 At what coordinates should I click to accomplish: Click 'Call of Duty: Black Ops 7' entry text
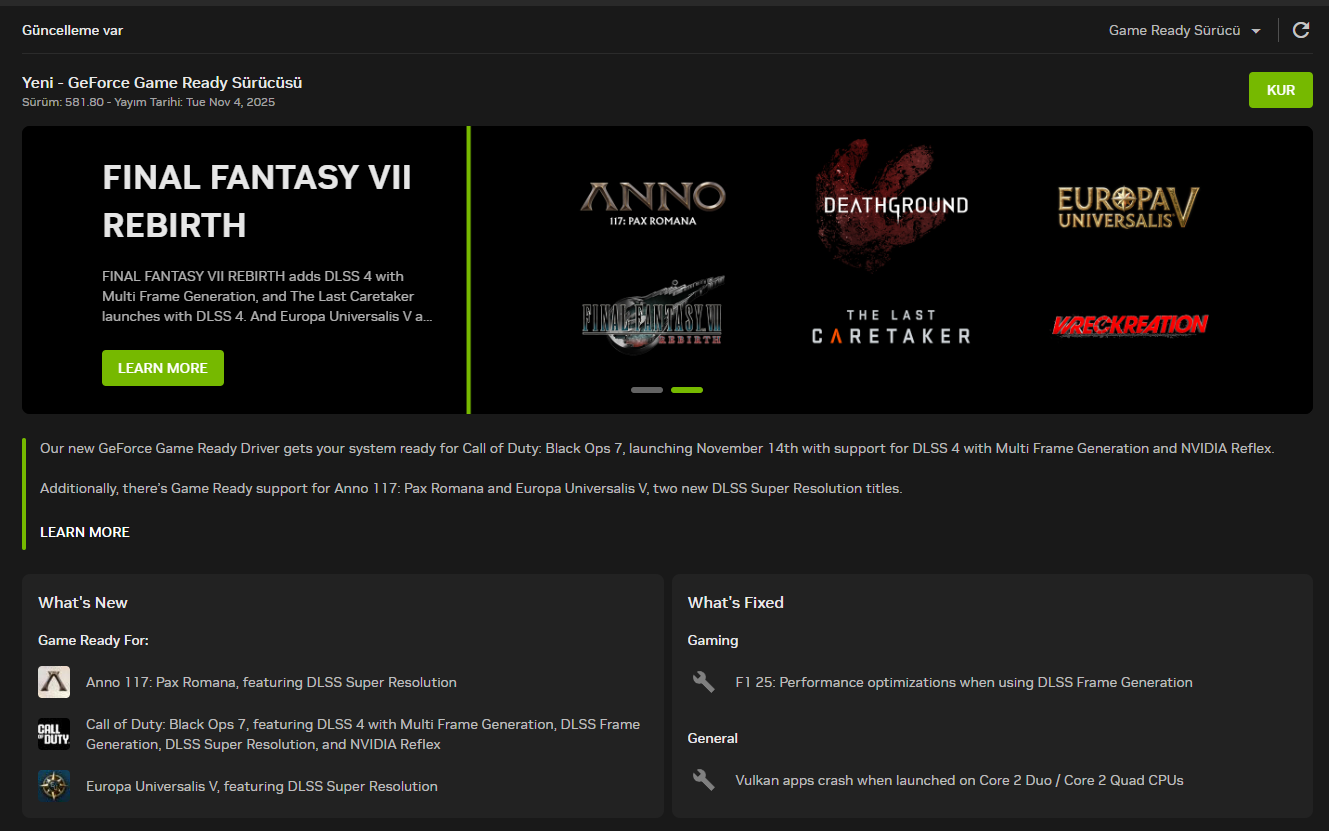(x=363, y=734)
